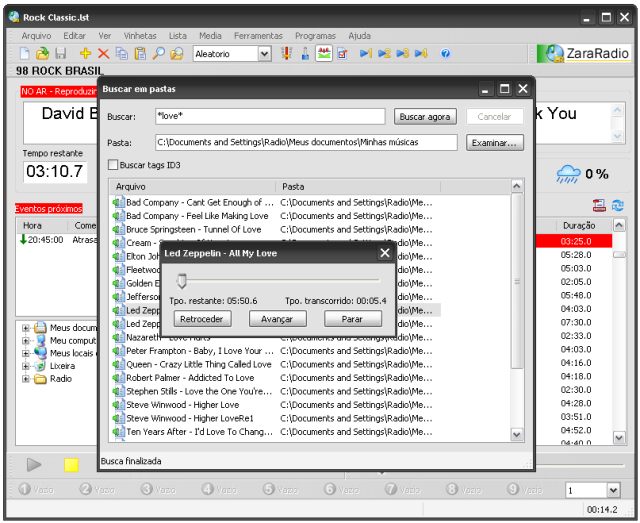Click the main Play button
Image resolution: width=640 pixels, height=523 pixels.
pyautogui.click(x=34, y=465)
